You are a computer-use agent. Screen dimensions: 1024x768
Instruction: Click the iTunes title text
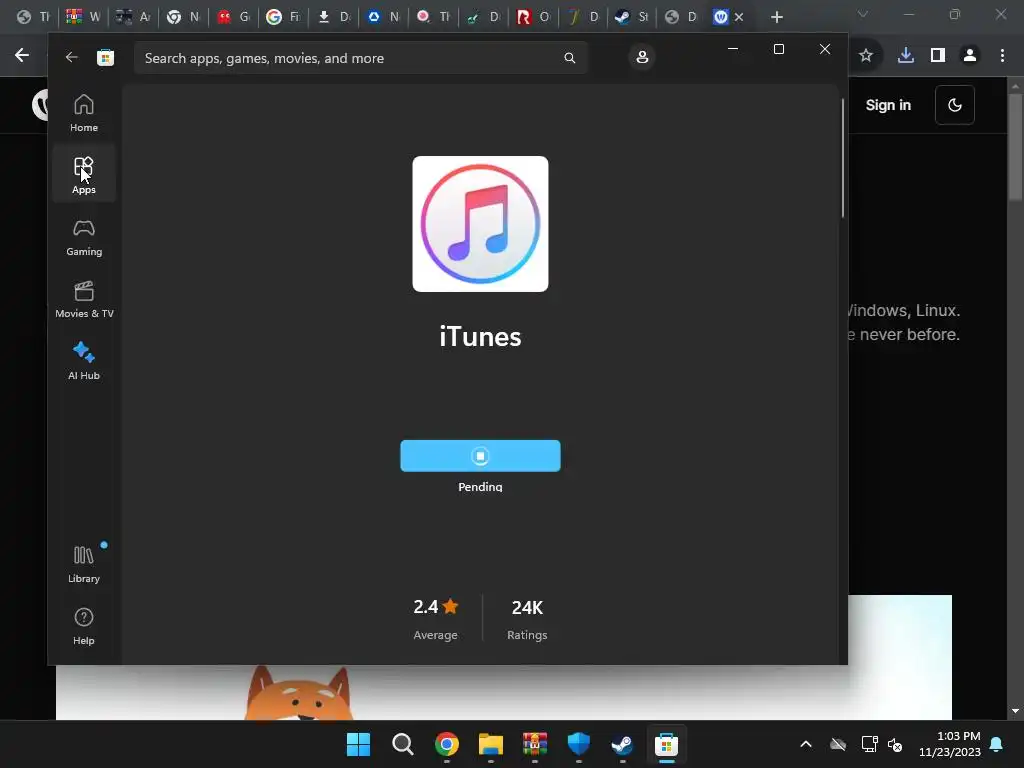[x=480, y=337]
